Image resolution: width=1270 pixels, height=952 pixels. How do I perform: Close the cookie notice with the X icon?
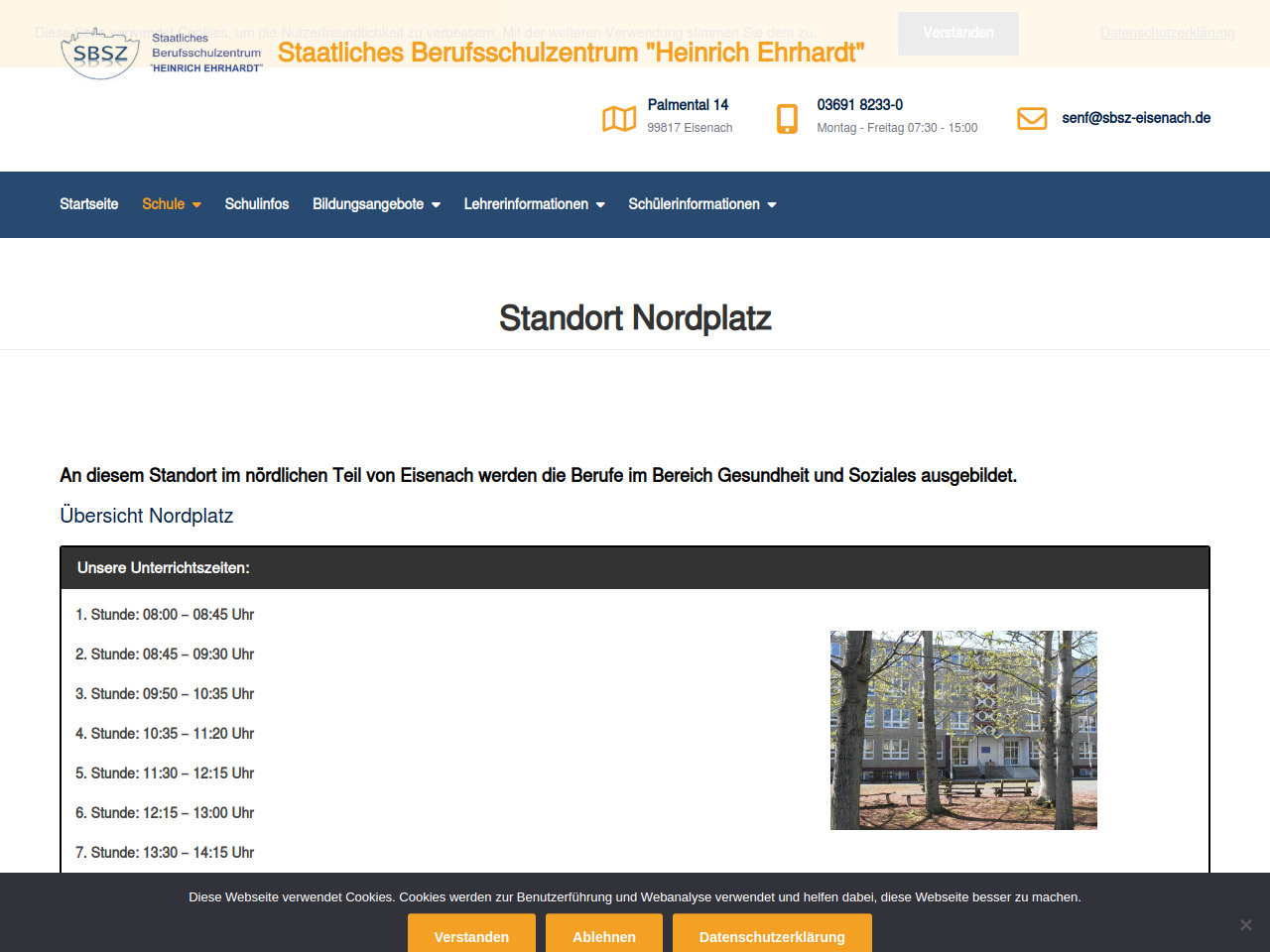pos(1245,924)
